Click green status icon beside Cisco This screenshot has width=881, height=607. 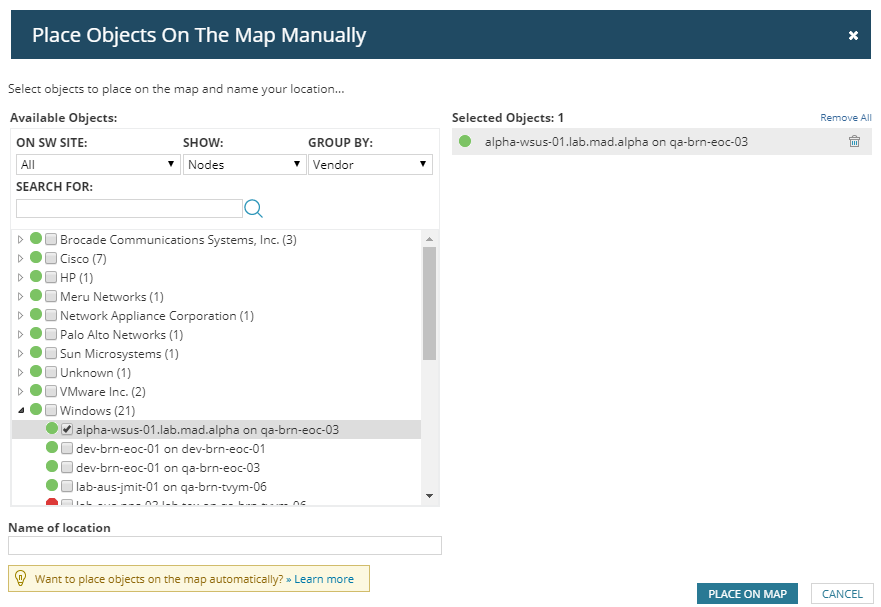tap(36, 258)
